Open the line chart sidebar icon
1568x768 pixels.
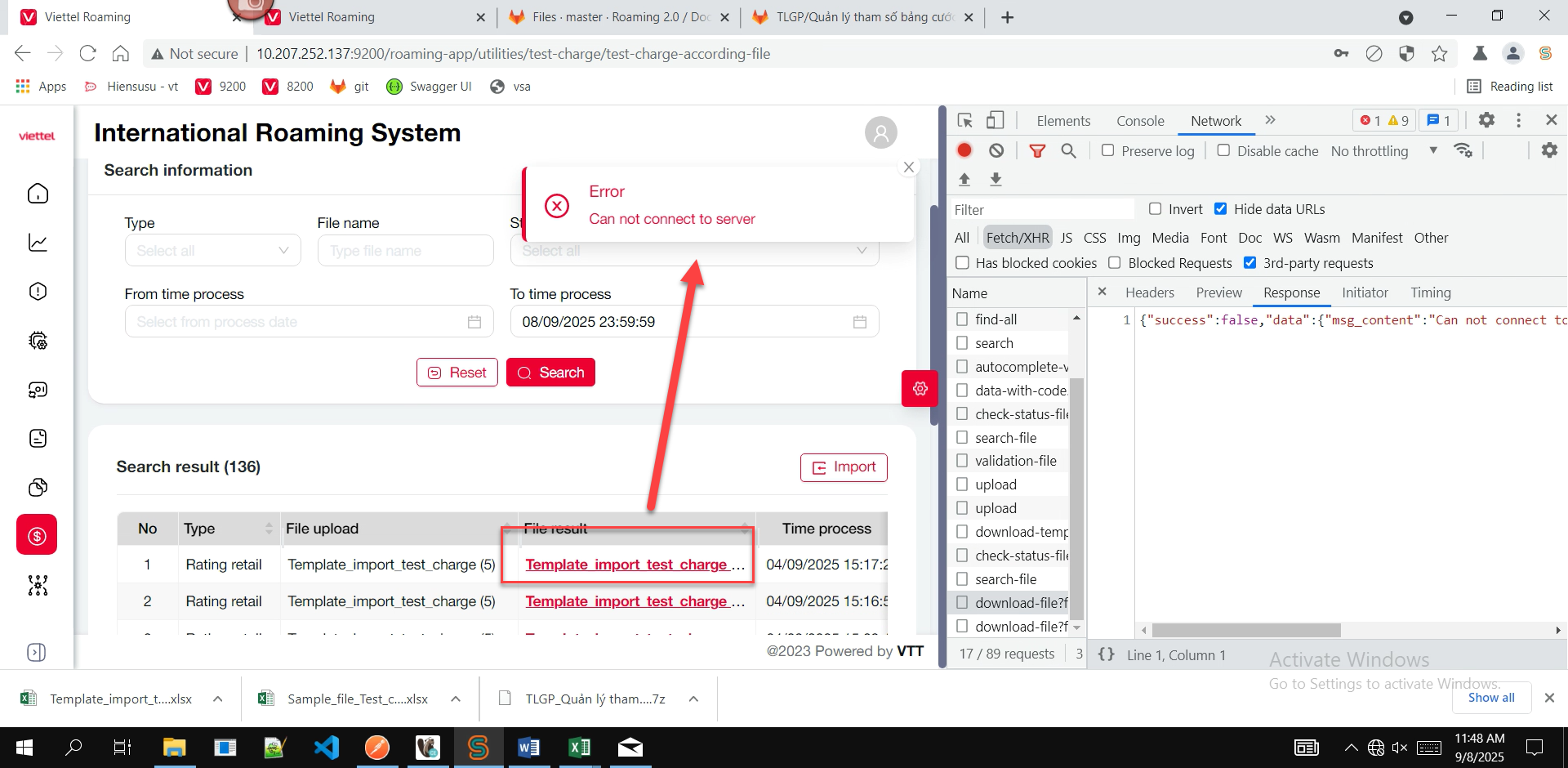[38, 243]
